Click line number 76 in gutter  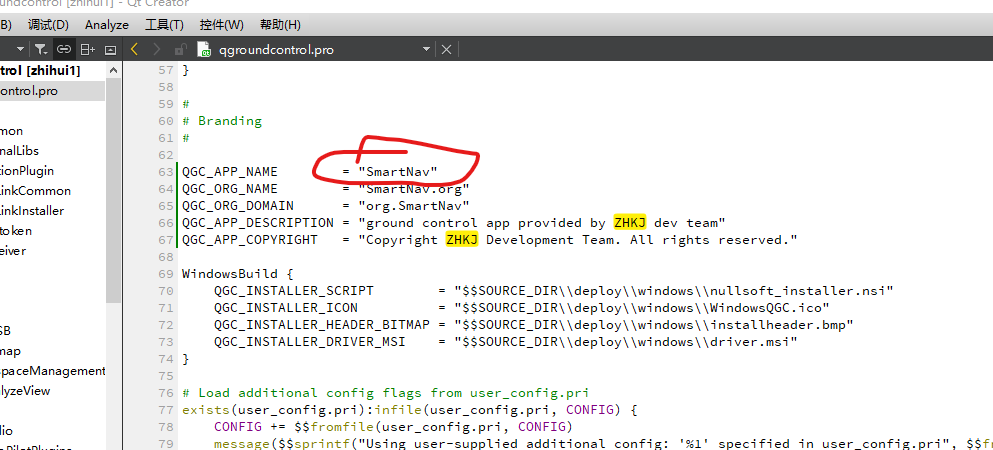165,393
